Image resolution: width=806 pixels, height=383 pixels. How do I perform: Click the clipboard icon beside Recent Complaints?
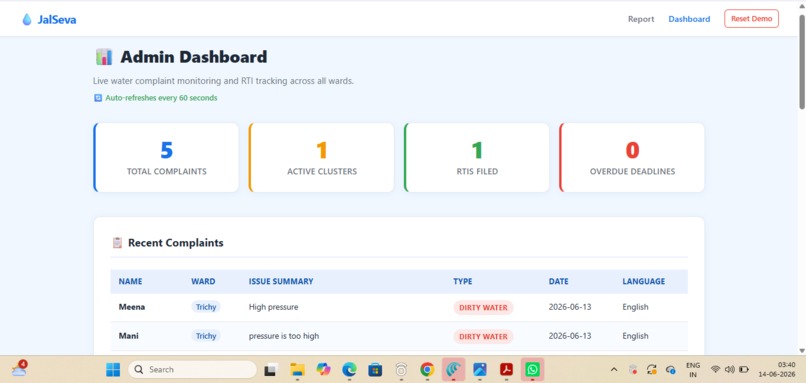pyautogui.click(x=117, y=243)
